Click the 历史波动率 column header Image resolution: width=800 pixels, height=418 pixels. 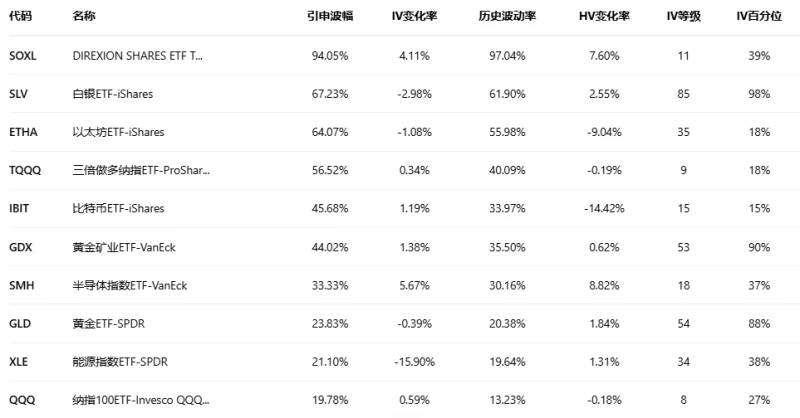click(503, 18)
